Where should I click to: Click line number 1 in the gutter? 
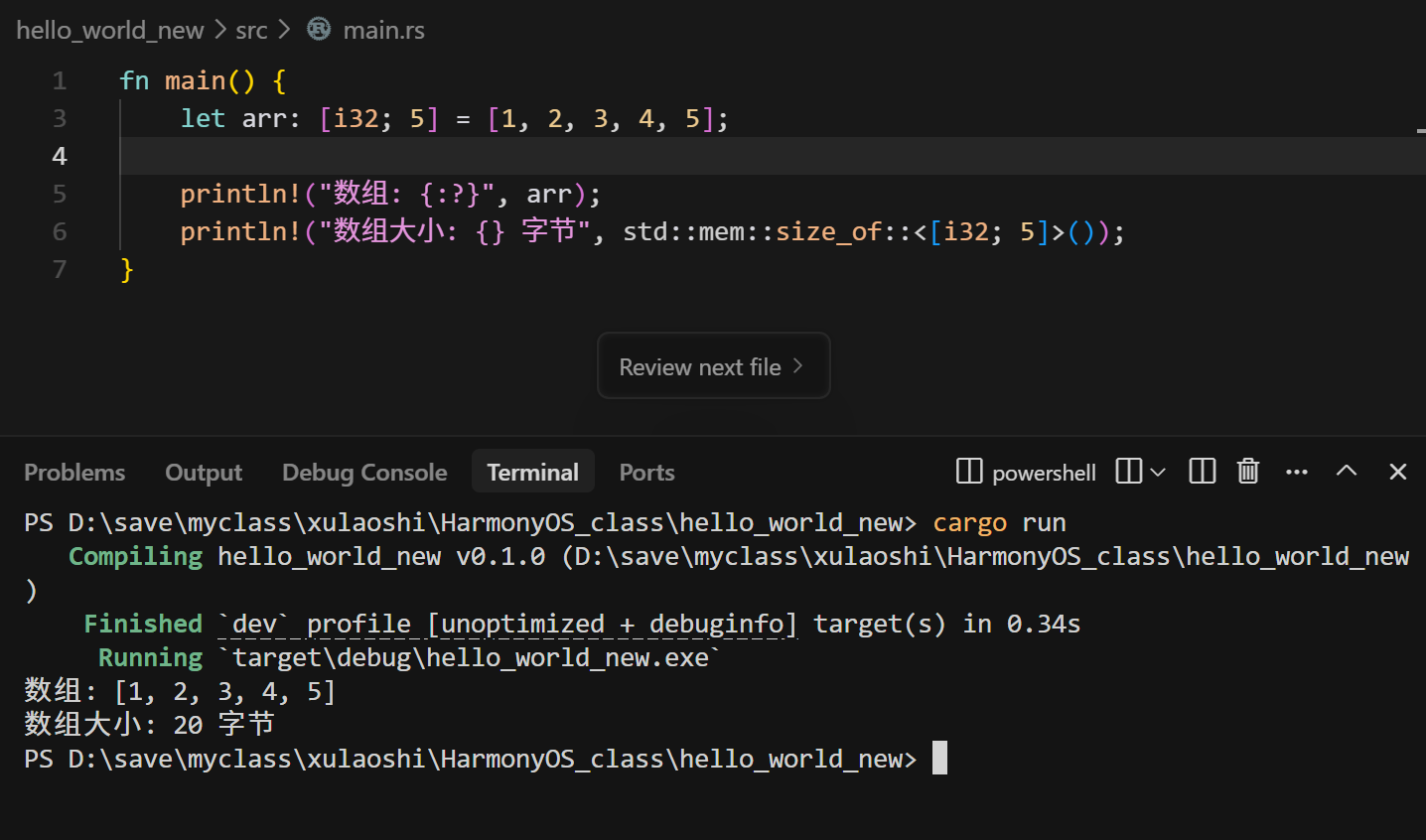(60, 80)
